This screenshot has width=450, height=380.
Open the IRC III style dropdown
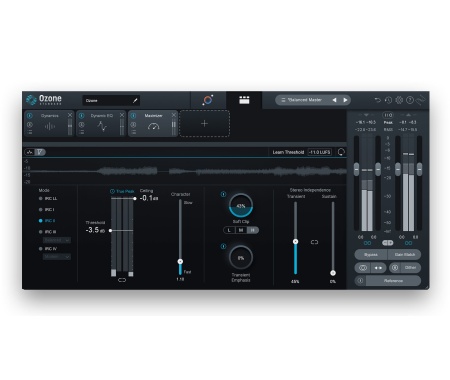[x=57, y=240]
